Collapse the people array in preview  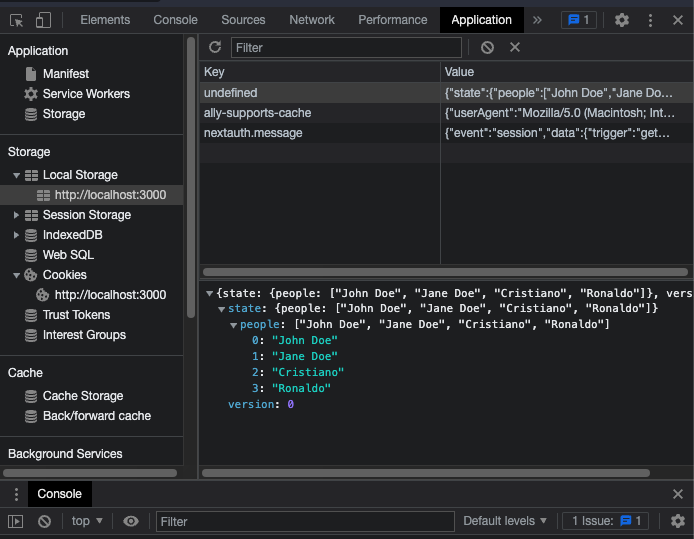click(234, 325)
